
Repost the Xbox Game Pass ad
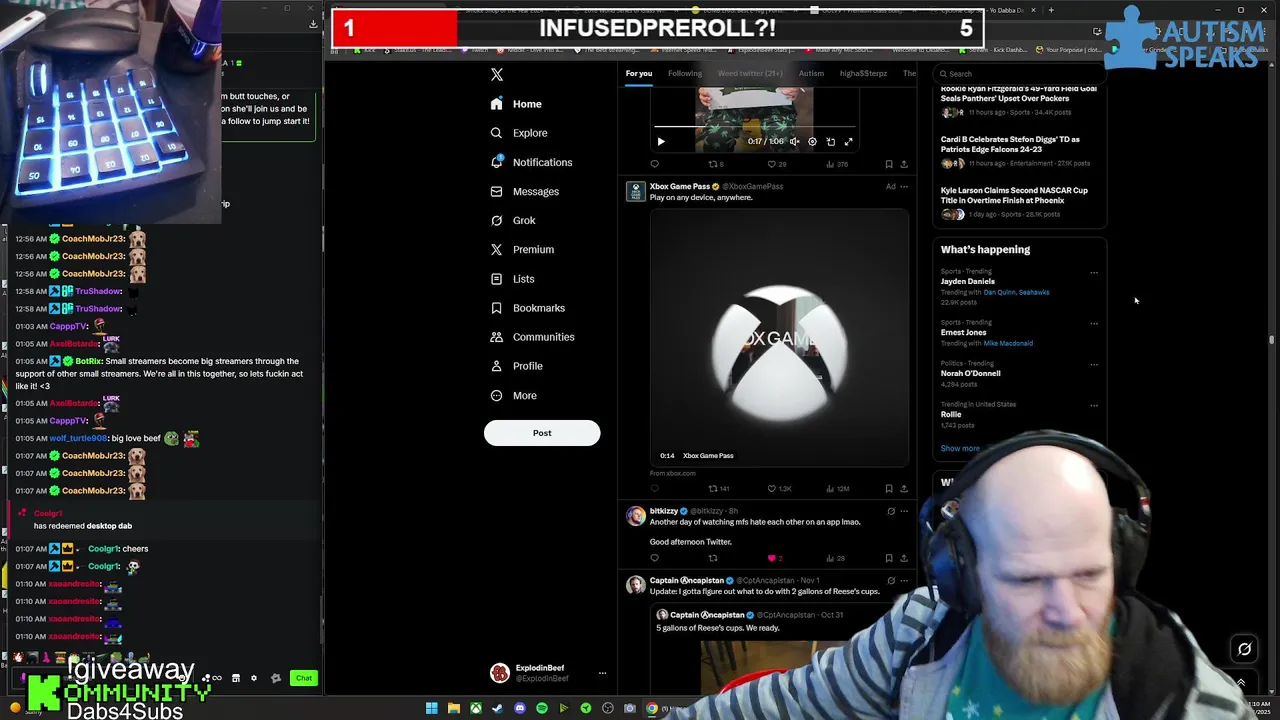pos(719,489)
